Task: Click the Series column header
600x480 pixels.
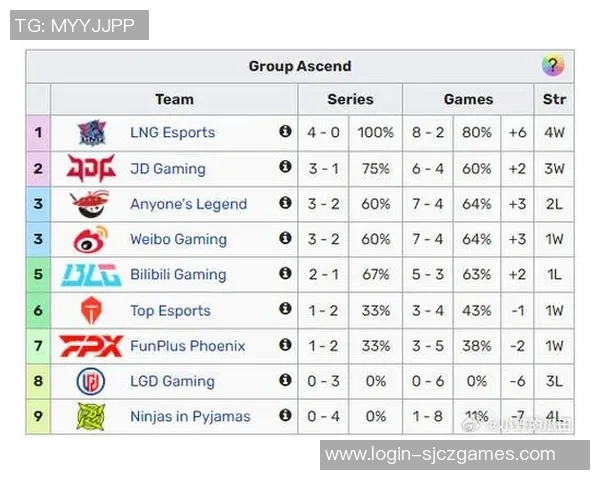Action: tap(350, 99)
